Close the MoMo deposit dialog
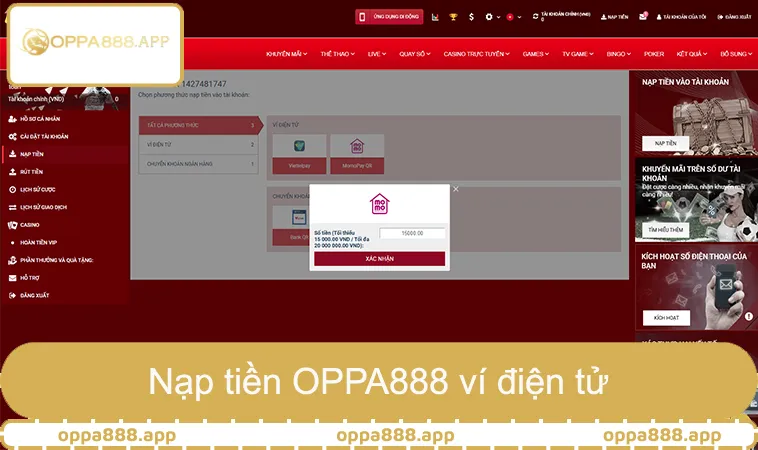 click(x=456, y=189)
